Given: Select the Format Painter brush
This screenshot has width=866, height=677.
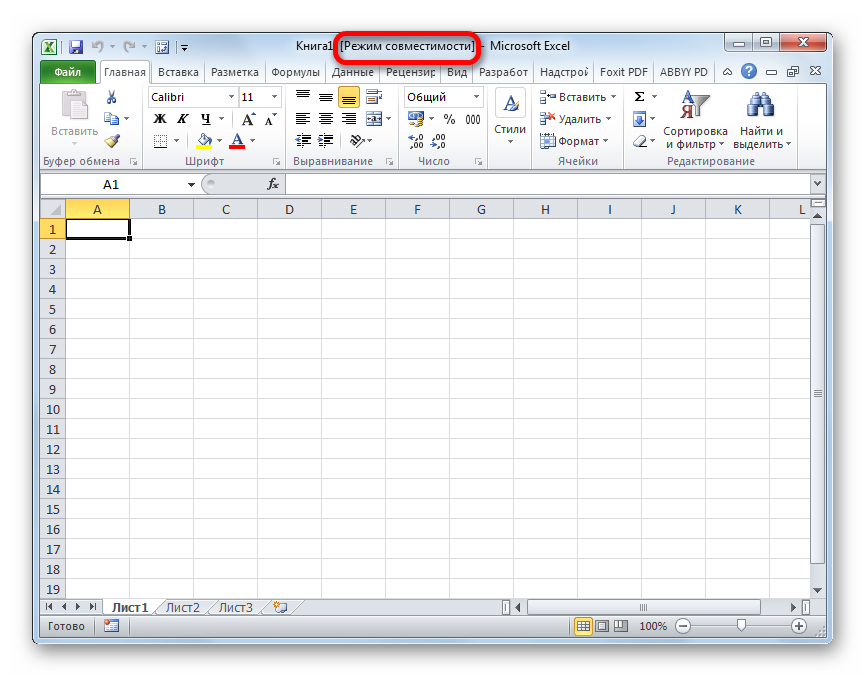Looking at the screenshot, I should (x=112, y=141).
